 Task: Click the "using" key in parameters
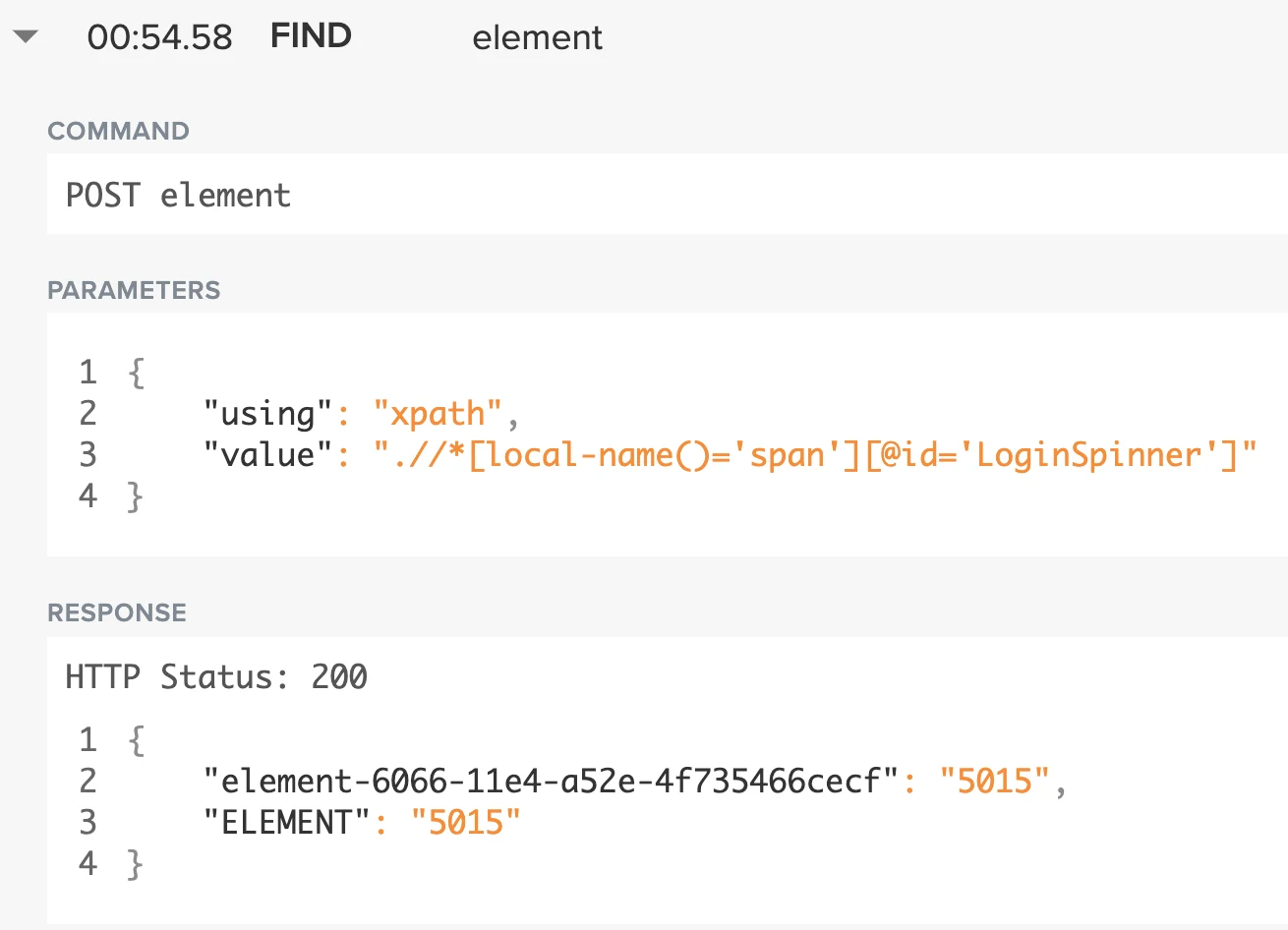[268, 414]
